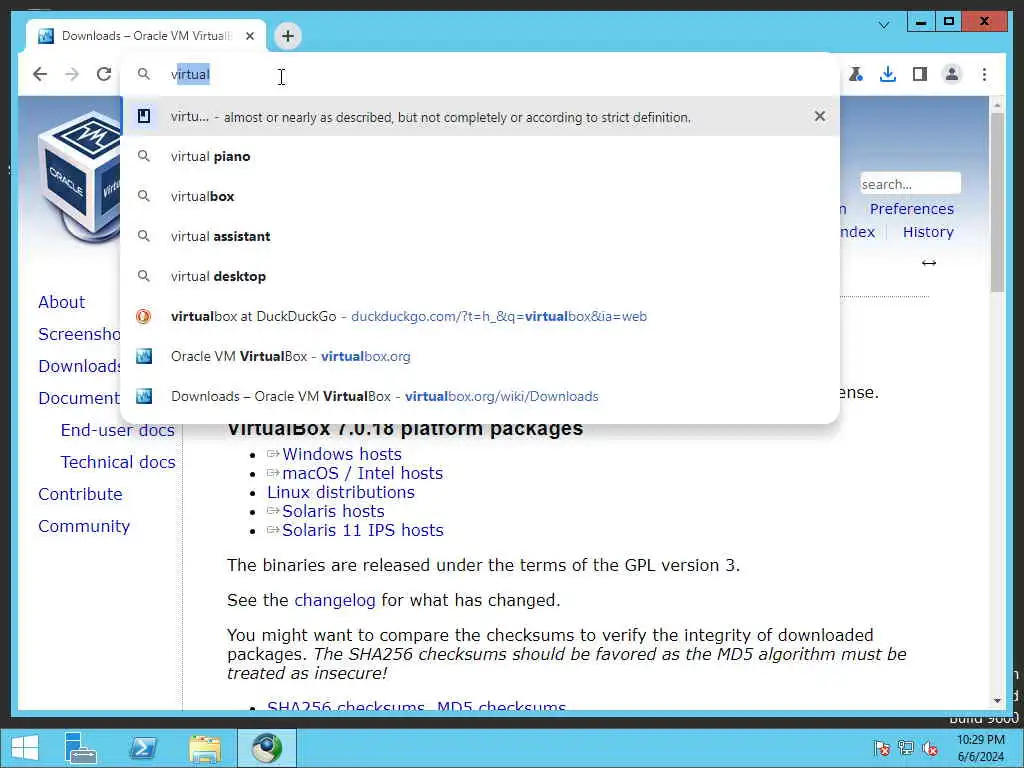
Task: Open the History link
Action: click(x=928, y=232)
